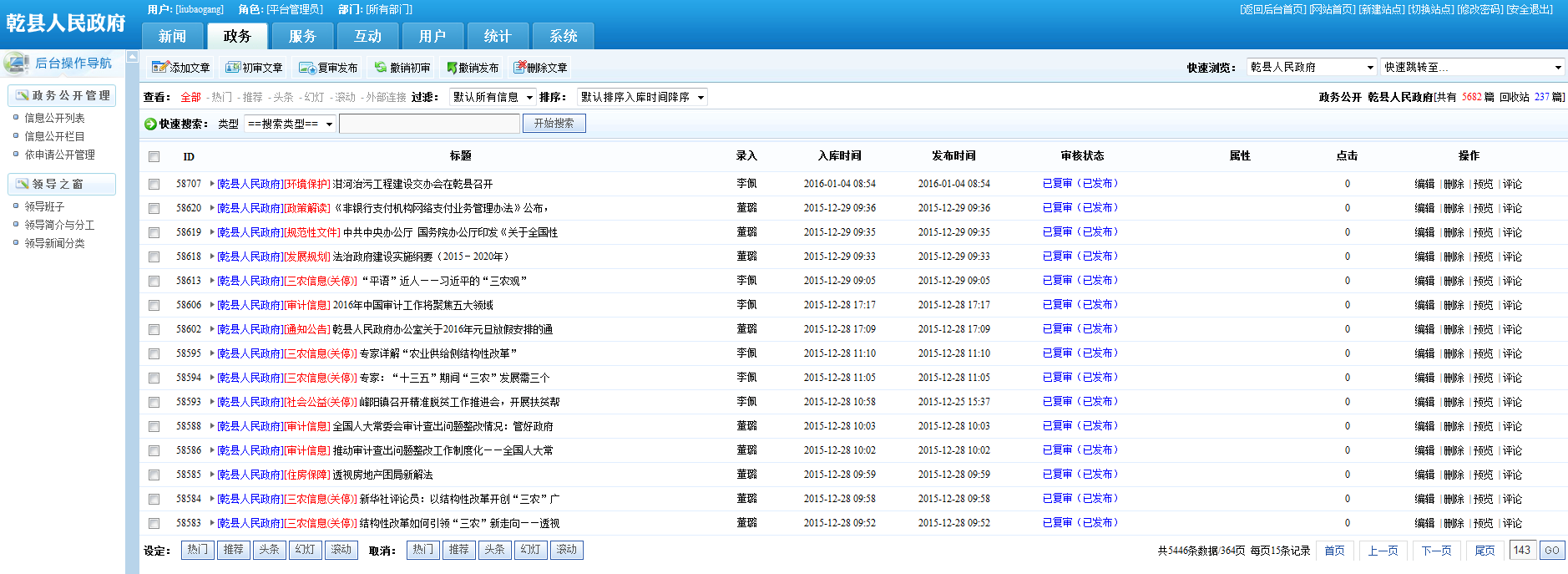The image size is (1568, 574).
Task: Click the 添加文章 (add article) toolbar icon
Action: 159,67
